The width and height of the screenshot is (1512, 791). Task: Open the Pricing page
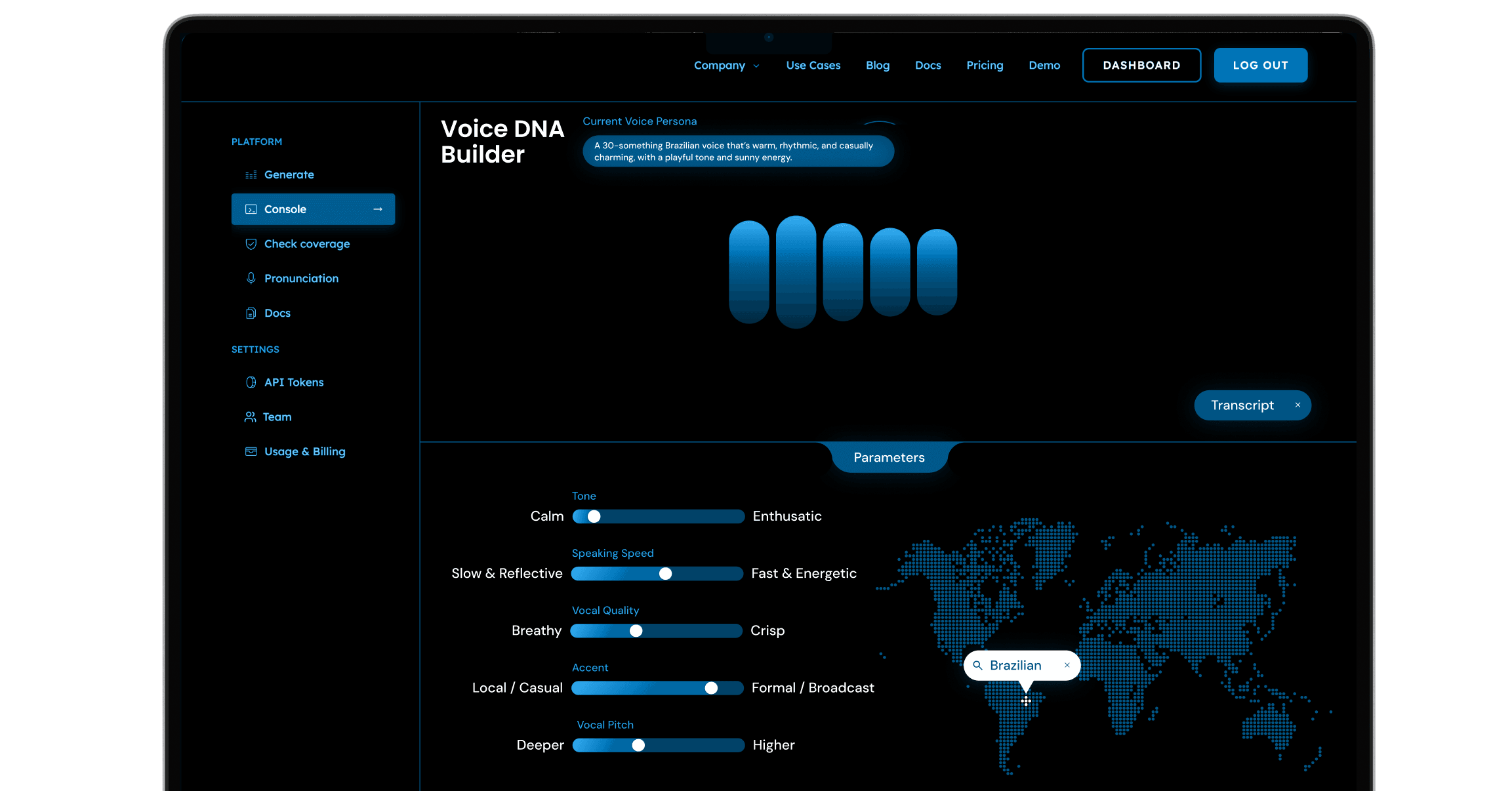click(x=985, y=66)
